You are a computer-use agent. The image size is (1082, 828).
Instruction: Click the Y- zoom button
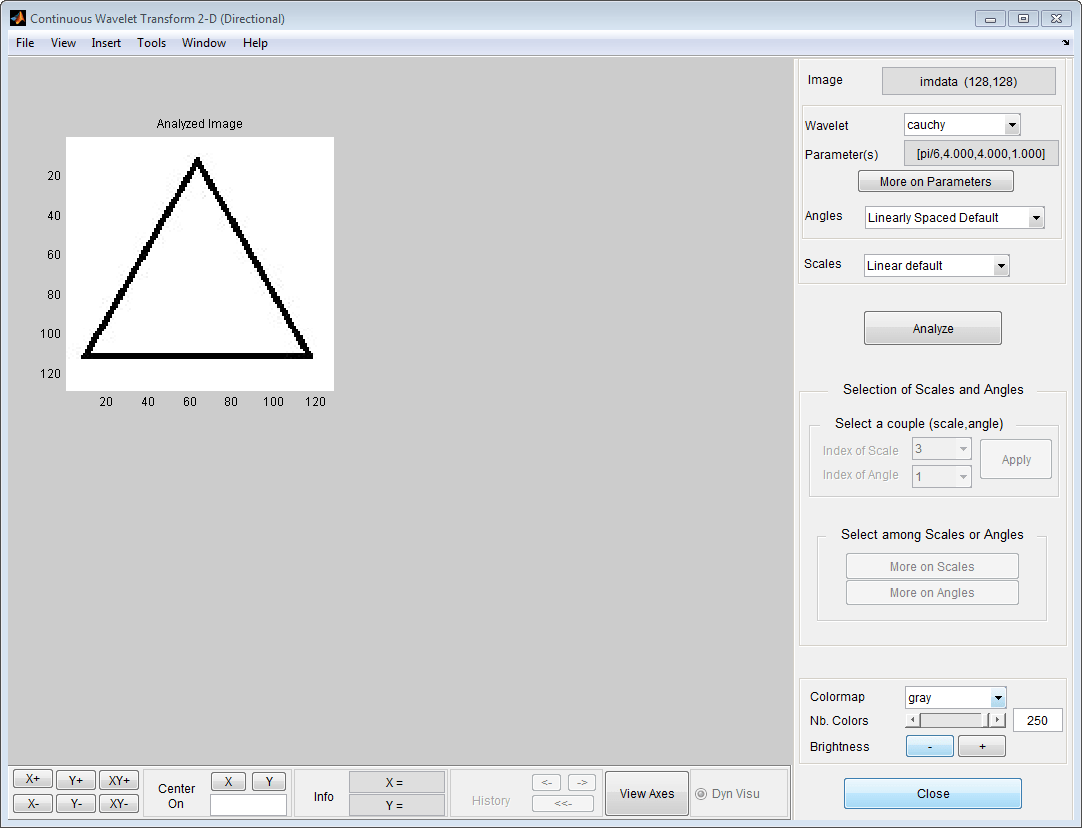coord(76,804)
